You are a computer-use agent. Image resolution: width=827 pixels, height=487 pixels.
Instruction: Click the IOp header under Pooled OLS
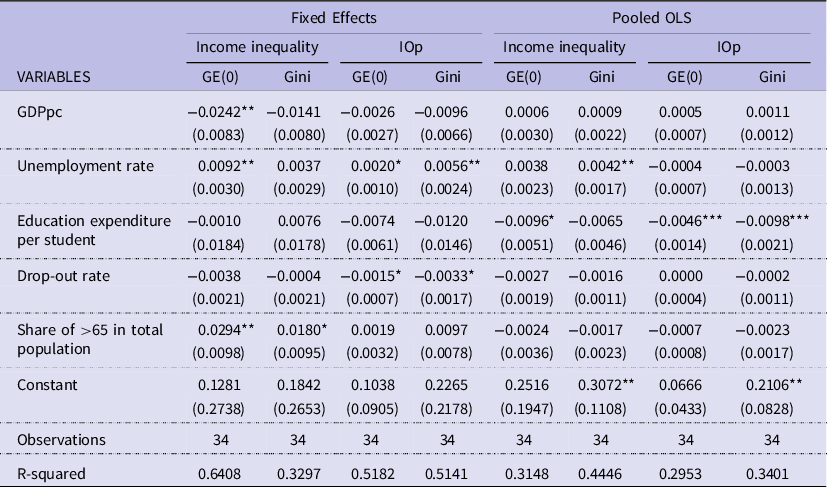coord(729,47)
